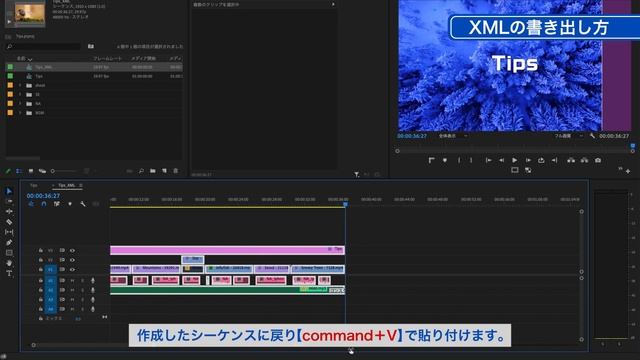
Task: Export frame with camera icon
Action: click(598, 160)
